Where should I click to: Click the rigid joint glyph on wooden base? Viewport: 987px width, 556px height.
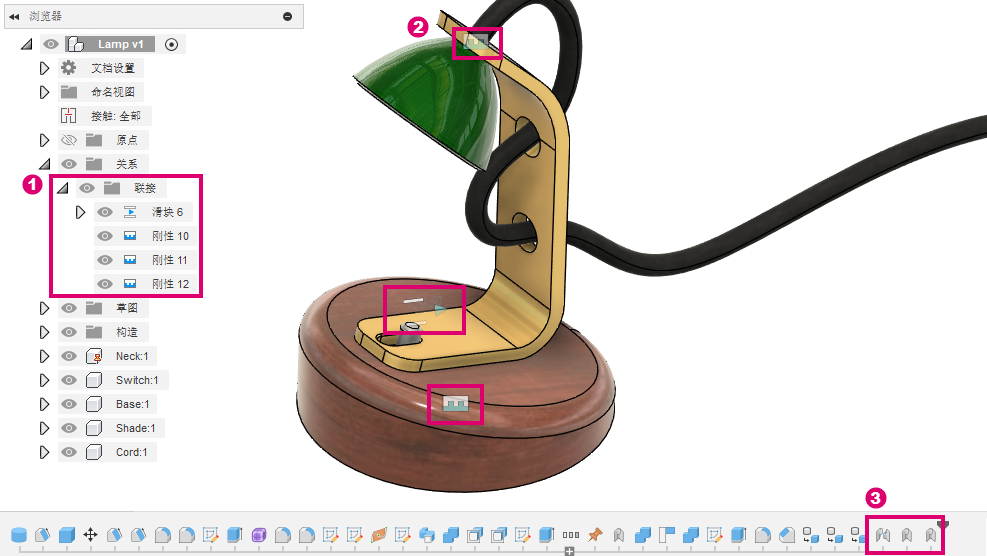[455, 403]
